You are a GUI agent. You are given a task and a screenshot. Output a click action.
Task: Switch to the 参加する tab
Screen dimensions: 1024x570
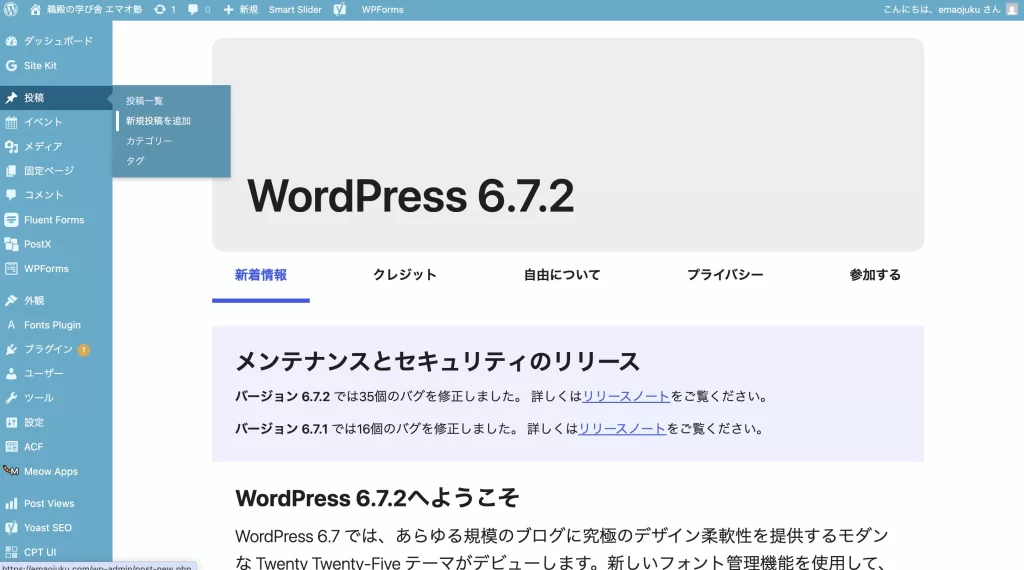875,275
